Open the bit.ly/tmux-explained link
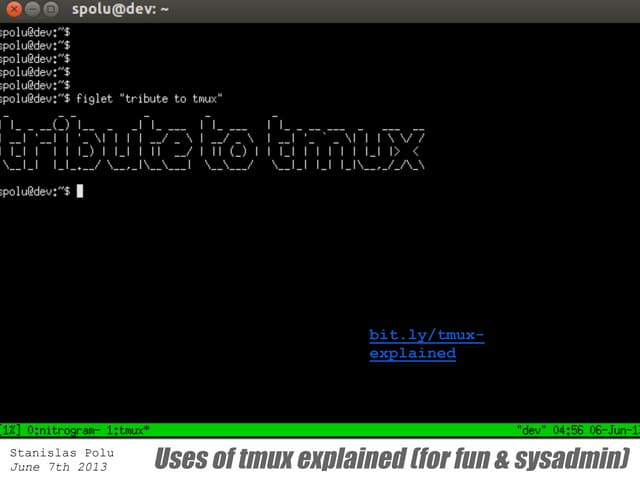 [x=426, y=344]
